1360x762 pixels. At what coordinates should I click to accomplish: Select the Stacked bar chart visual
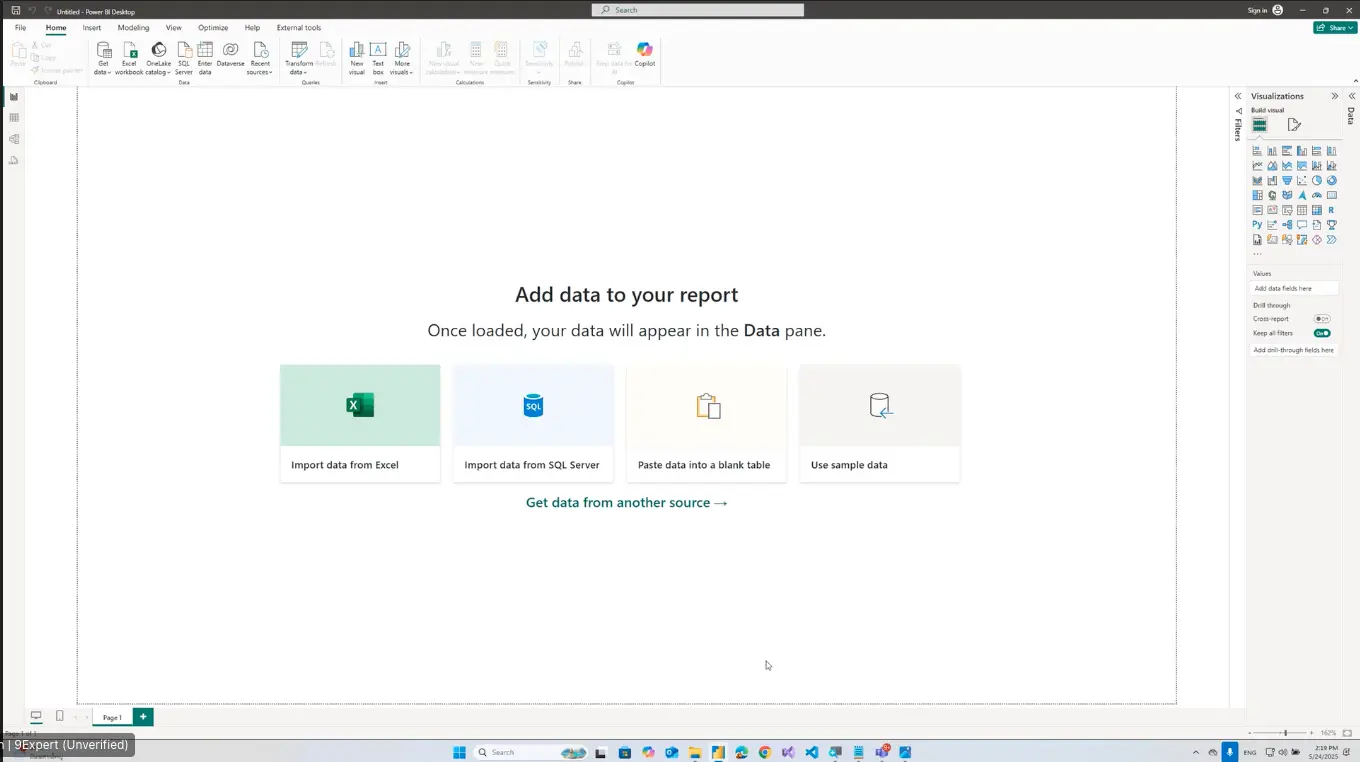coord(1257,151)
